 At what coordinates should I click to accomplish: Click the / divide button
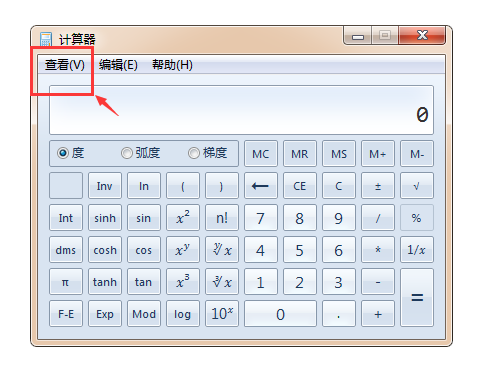coord(378,218)
